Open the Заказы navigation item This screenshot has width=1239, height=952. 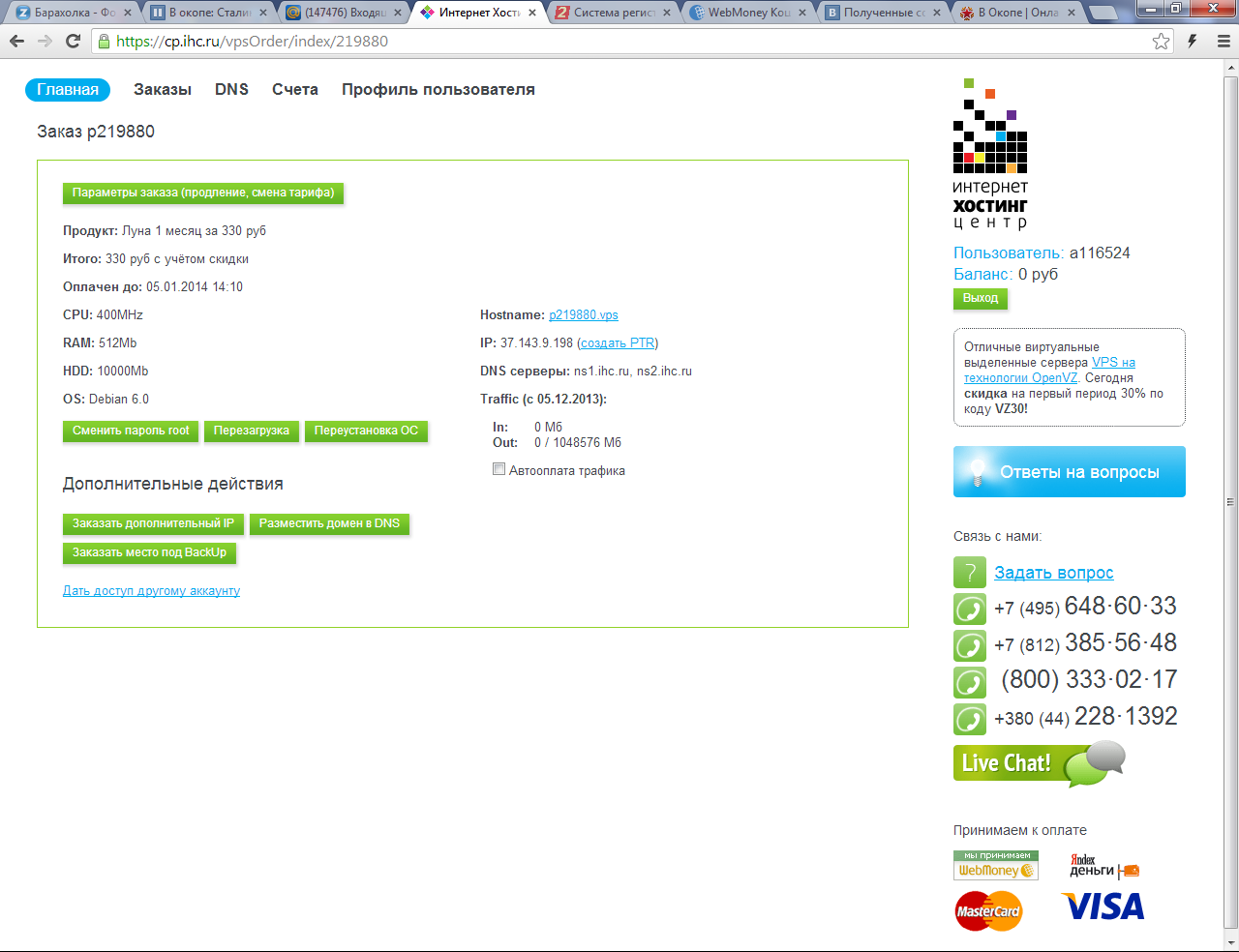click(163, 90)
